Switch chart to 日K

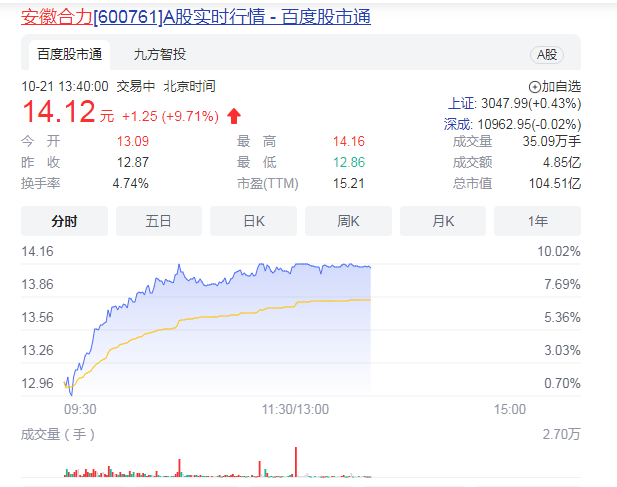click(x=253, y=221)
